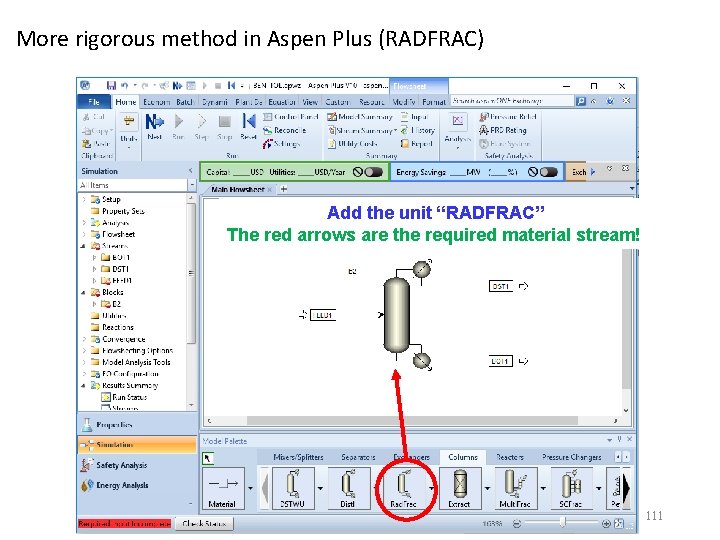Click the flowsheet horizontal scrollbar
The width and height of the screenshot is (720, 540).
pyautogui.click(x=412, y=421)
